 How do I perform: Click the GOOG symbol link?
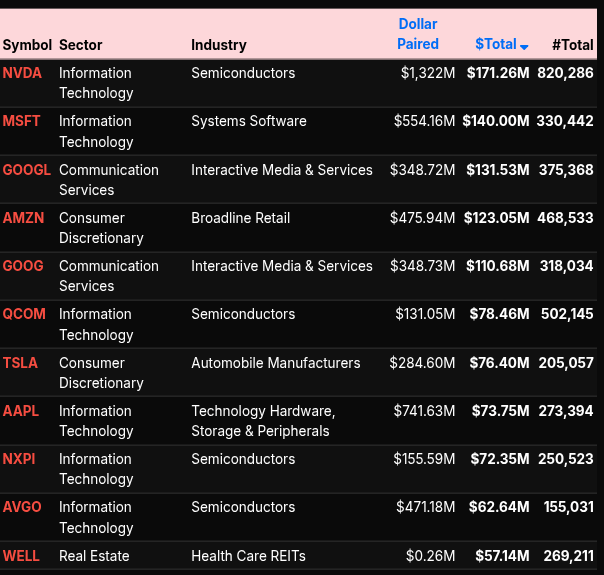pyautogui.click(x=22, y=266)
